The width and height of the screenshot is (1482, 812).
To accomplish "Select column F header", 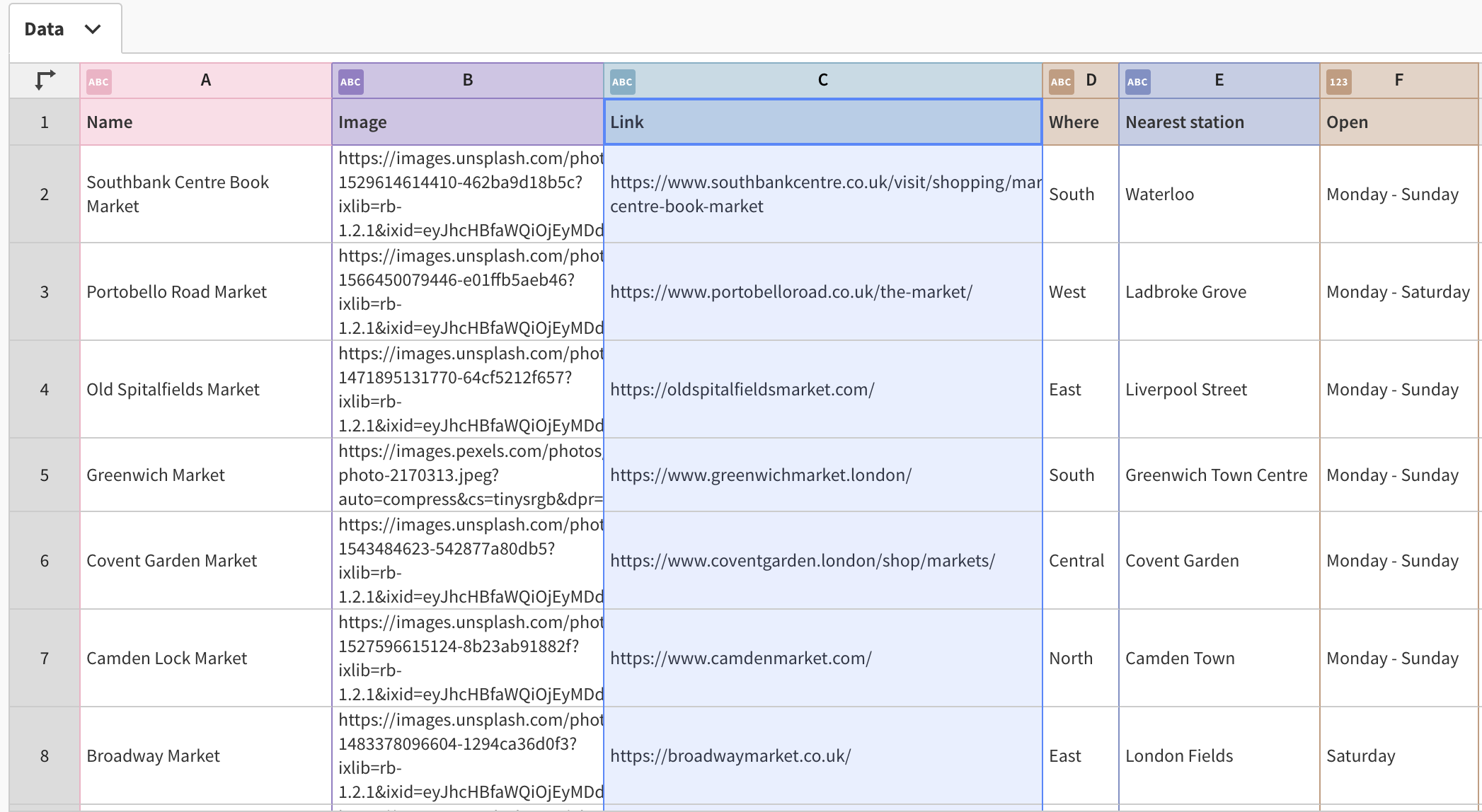I will (1399, 81).
